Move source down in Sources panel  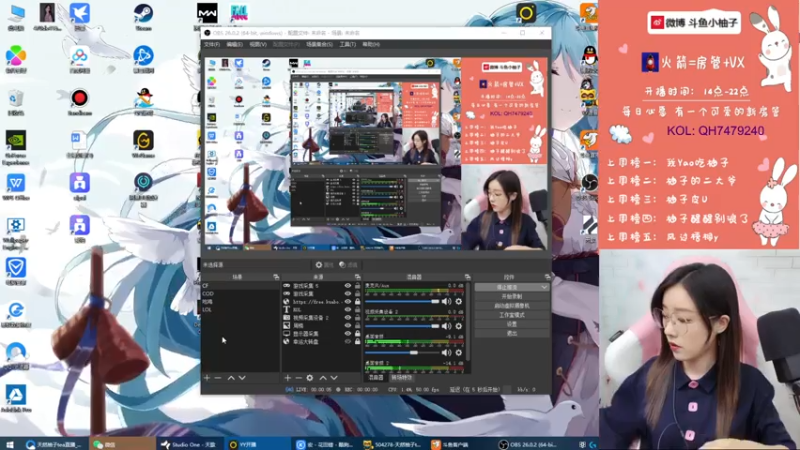coord(334,378)
